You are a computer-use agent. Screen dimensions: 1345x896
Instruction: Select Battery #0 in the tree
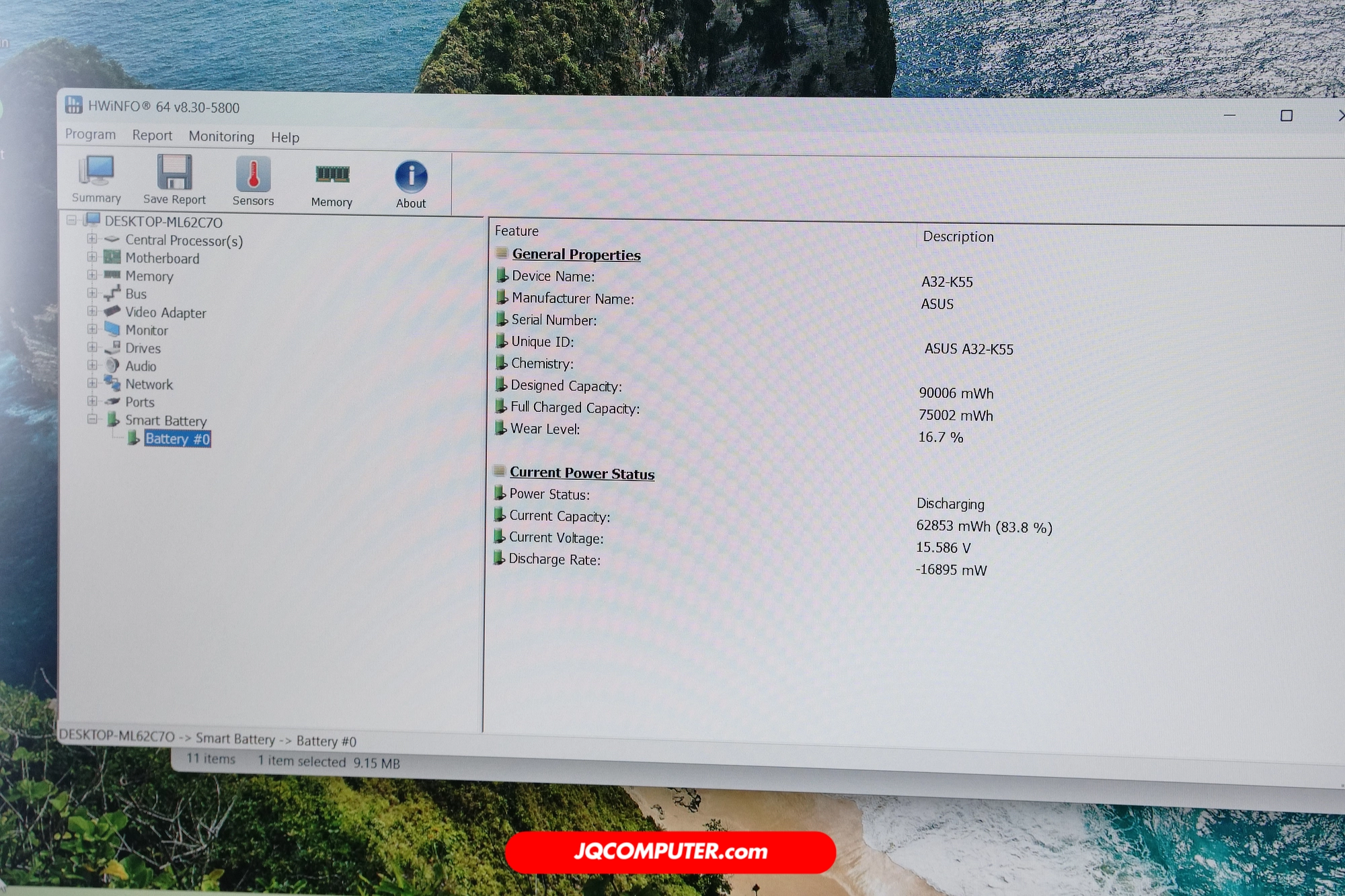point(177,439)
